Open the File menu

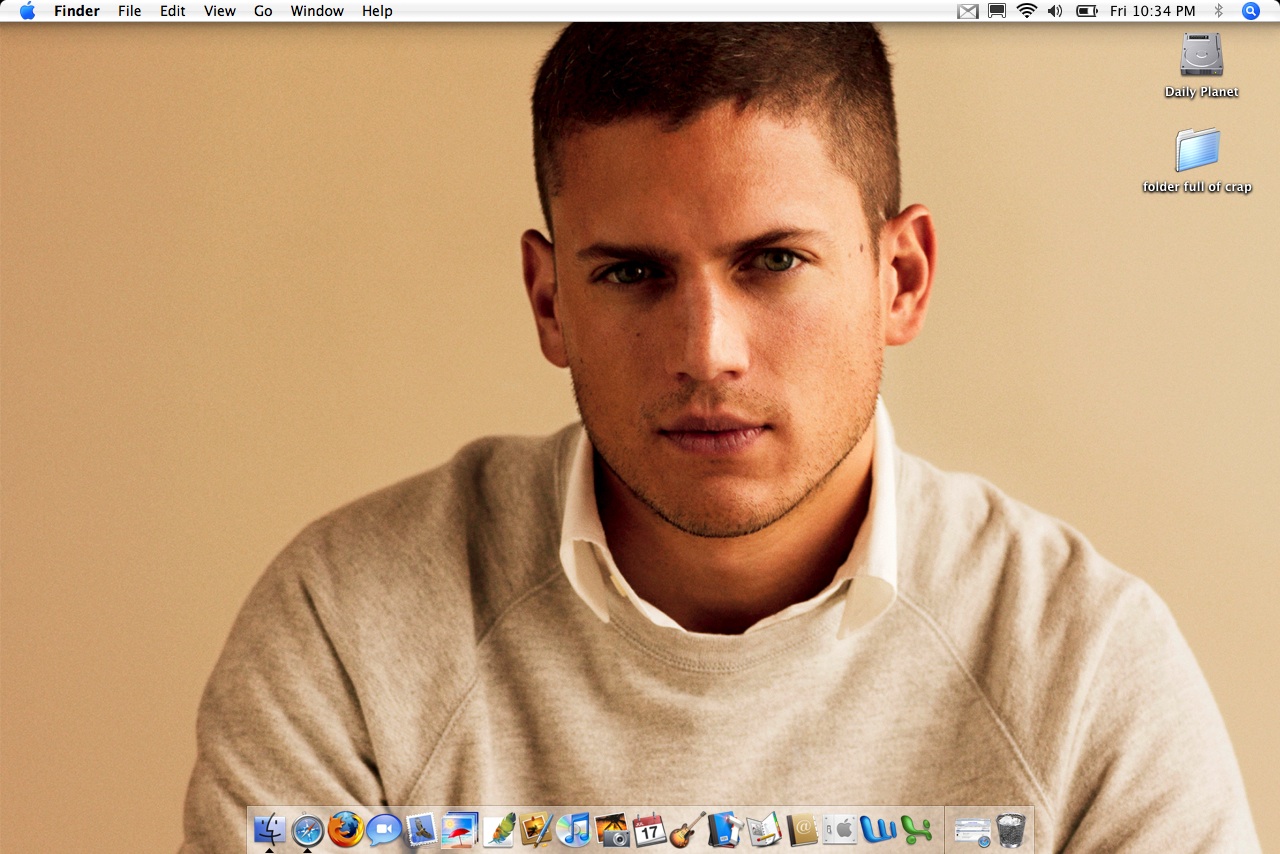pyautogui.click(x=130, y=11)
